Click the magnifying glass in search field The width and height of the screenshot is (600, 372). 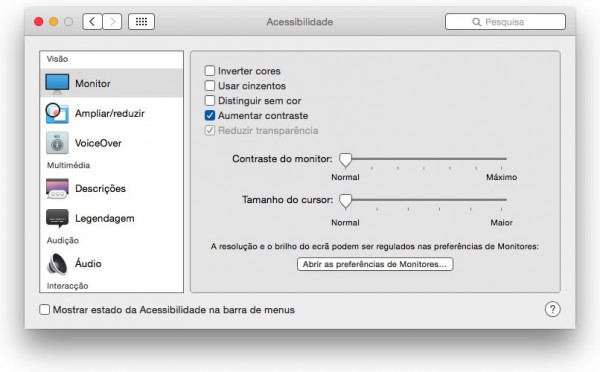point(476,22)
